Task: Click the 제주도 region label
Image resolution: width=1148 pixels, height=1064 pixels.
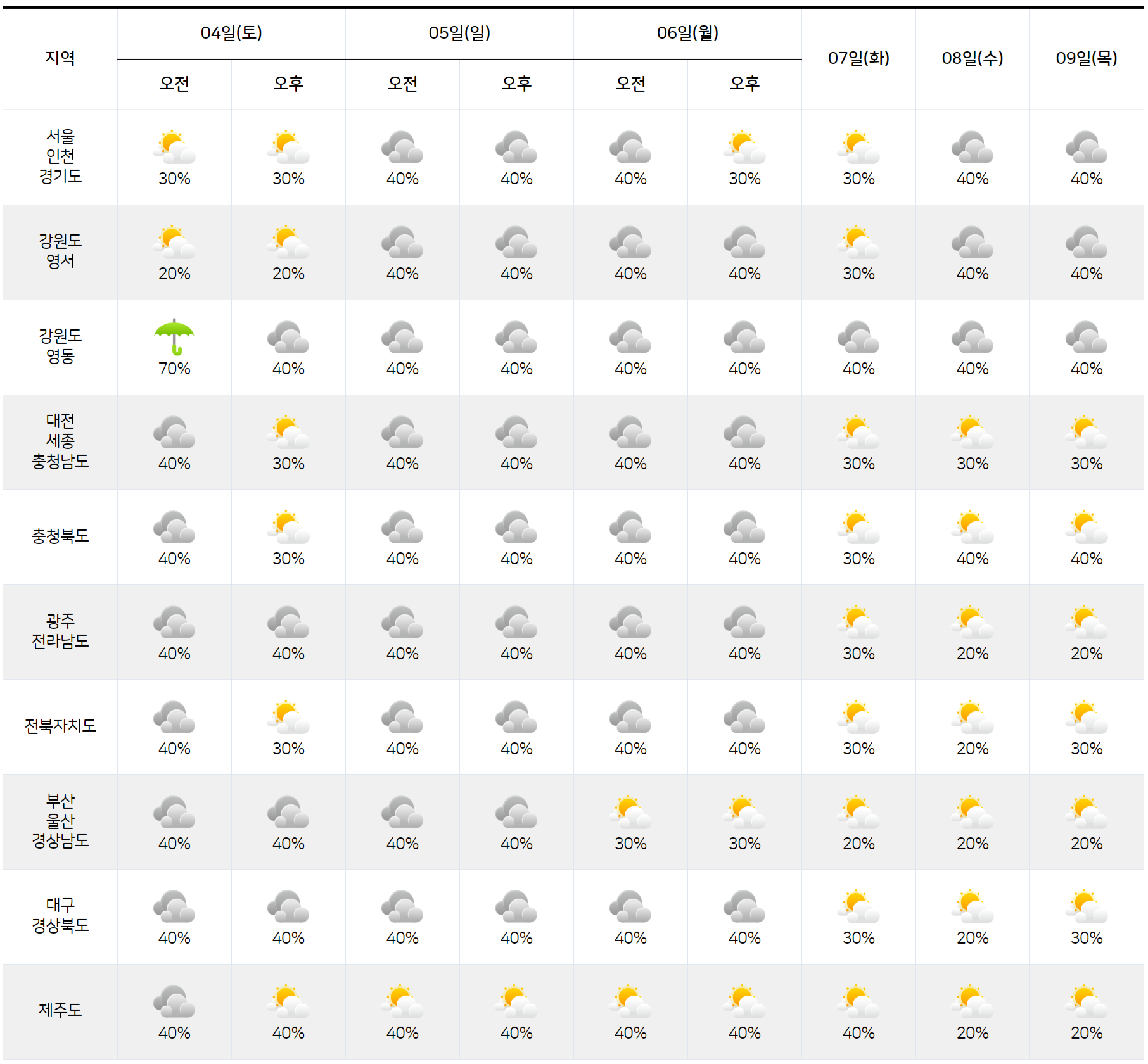Action: pyautogui.click(x=60, y=1010)
